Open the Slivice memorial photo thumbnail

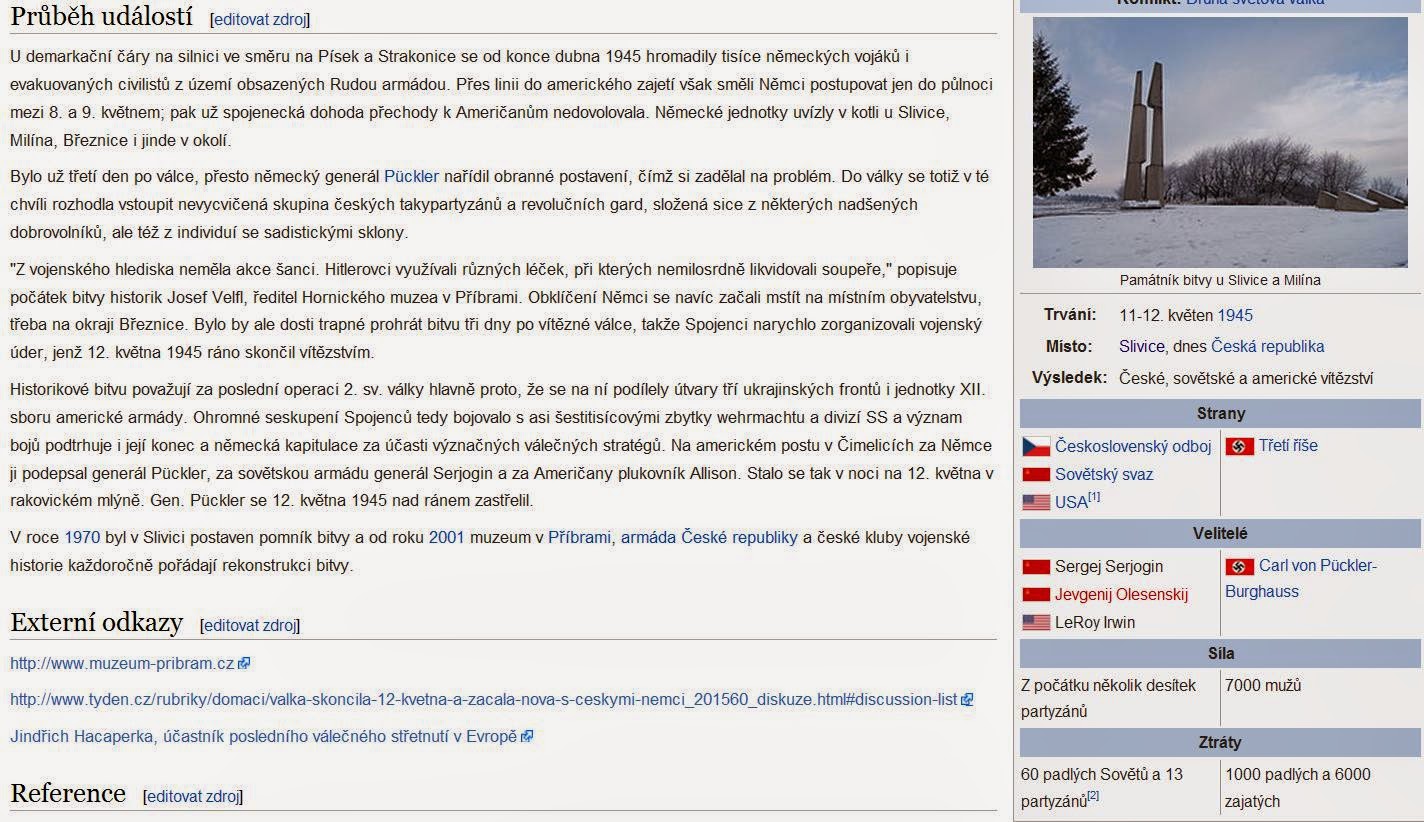pos(1219,142)
